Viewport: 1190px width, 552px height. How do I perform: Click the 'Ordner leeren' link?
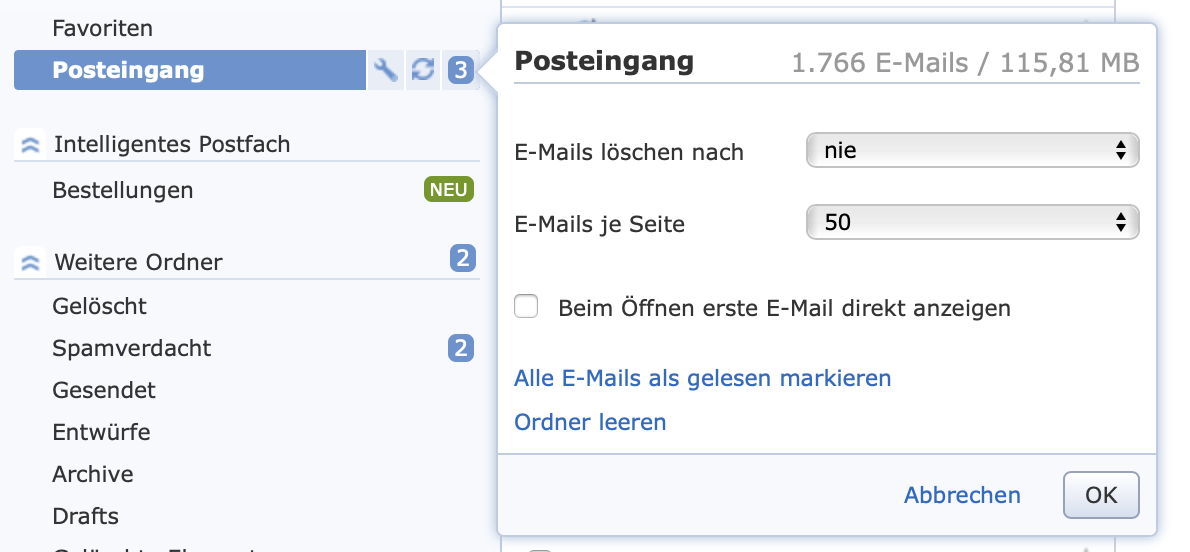pos(590,422)
